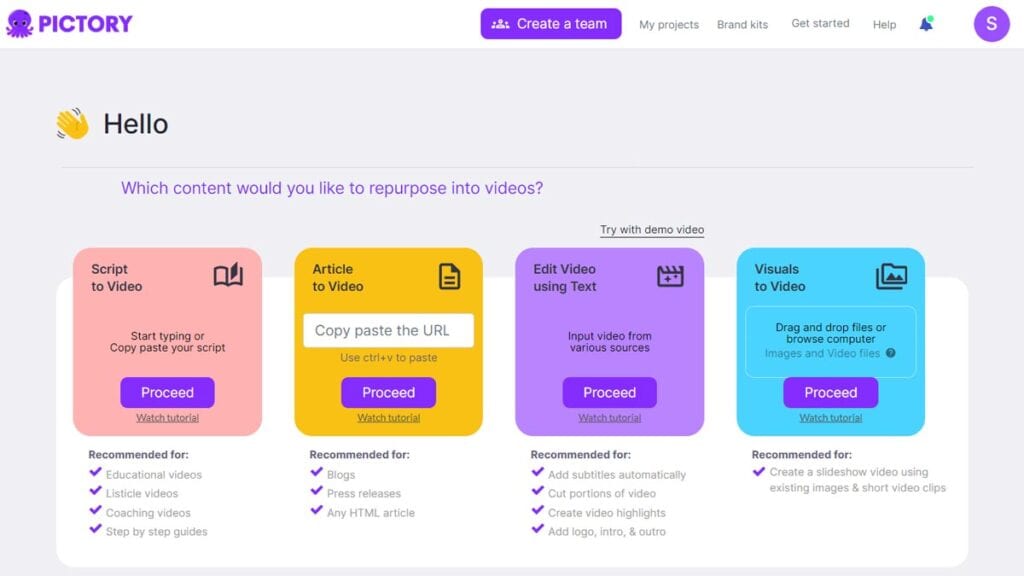1024x576 pixels.
Task: Proceed with Visuals to Video
Action: [x=830, y=392]
